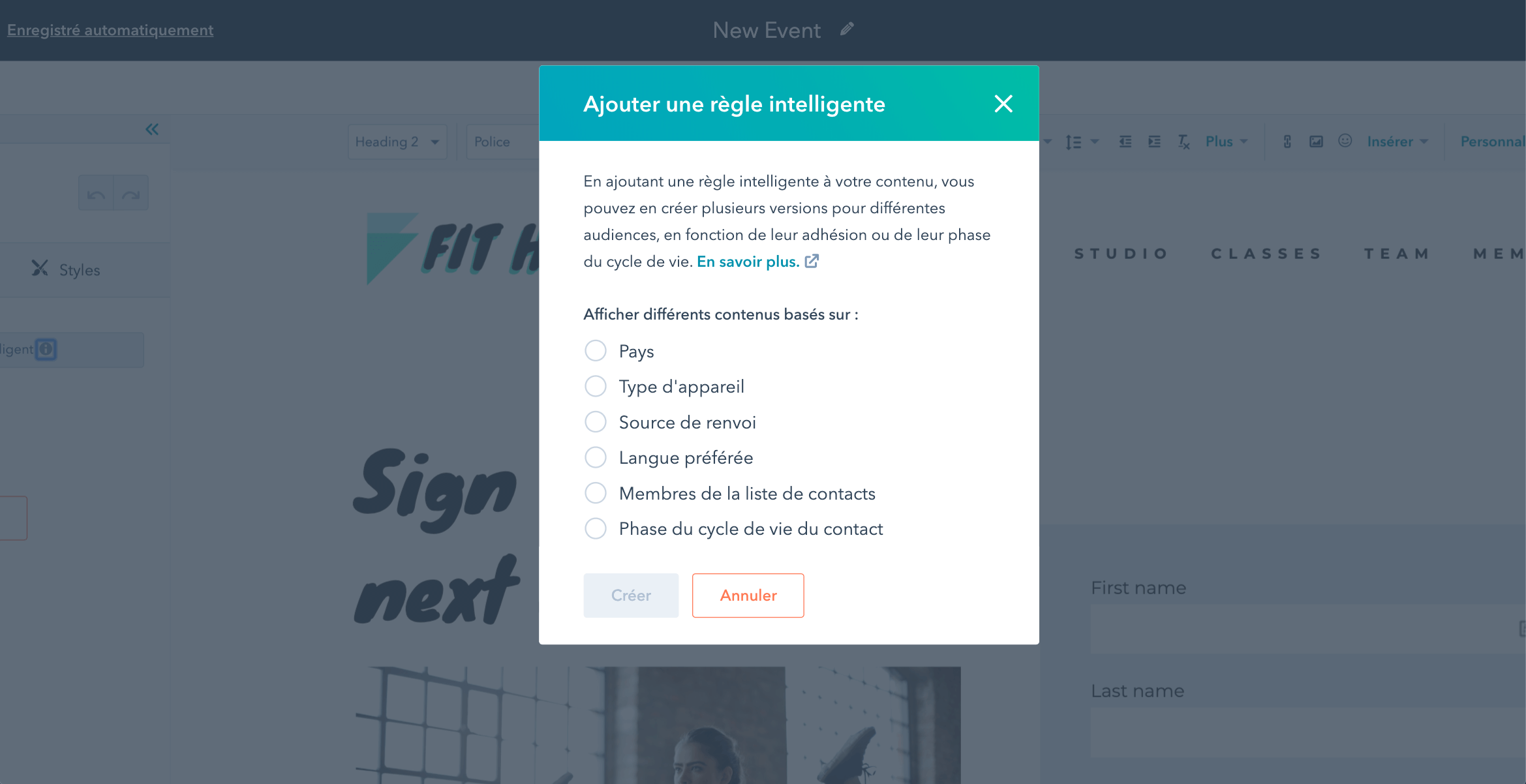
Task: Click the redo arrow icon
Action: tap(131, 194)
